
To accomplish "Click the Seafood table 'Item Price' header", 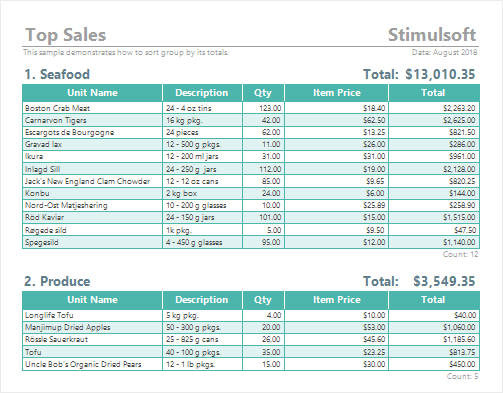I will [x=337, y=93].
